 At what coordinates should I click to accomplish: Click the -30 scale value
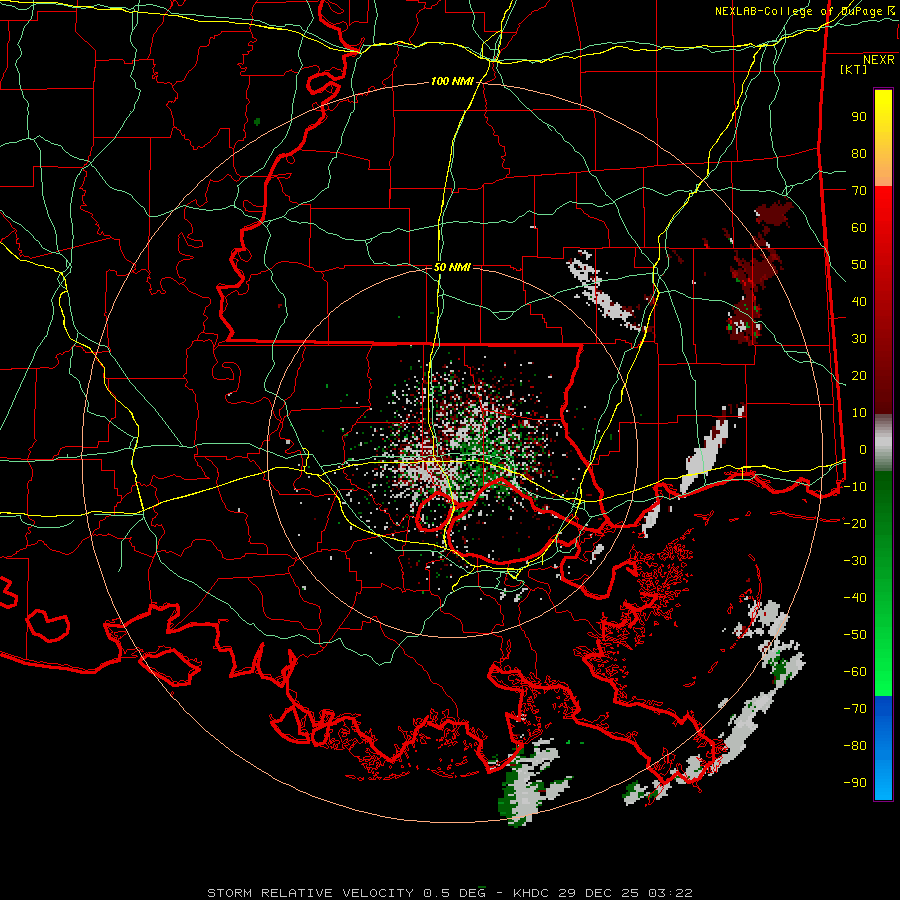pos(855,561)
